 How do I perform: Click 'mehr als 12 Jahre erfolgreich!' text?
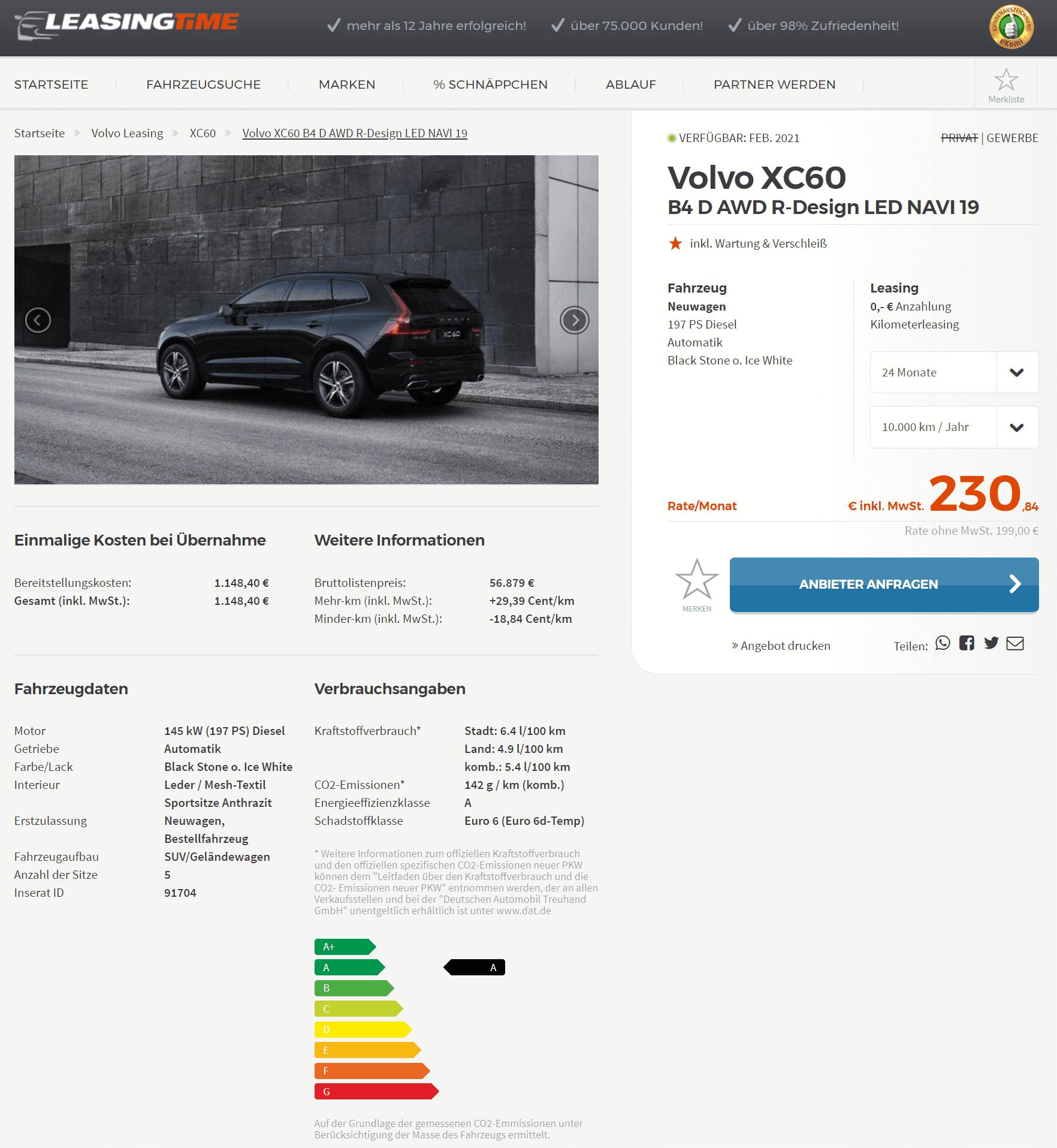click(436, 25)
